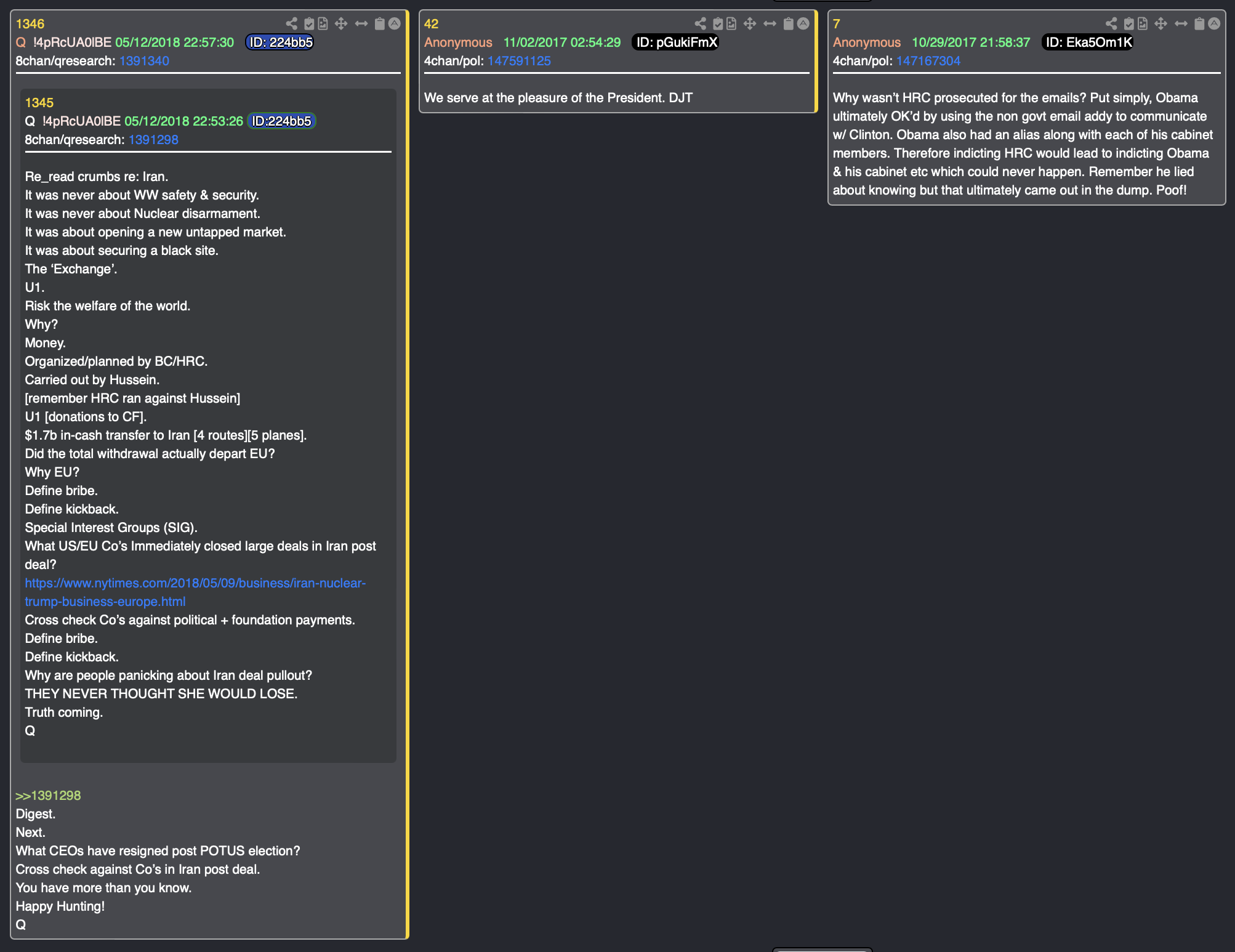Open the nytimes.com Iran nuclear article link
Image resolution: width=1235 pixels, height=952 pixels.
click(195, 592)
